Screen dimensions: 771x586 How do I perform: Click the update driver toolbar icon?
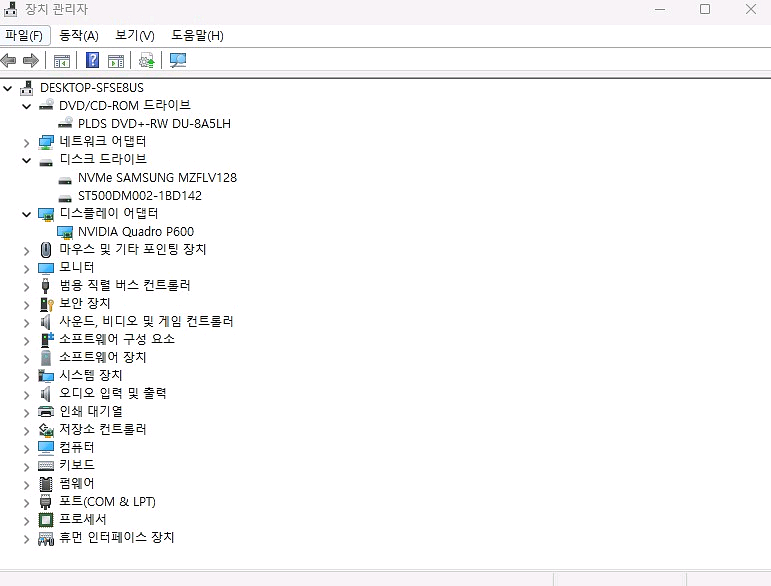click(147, 60)
